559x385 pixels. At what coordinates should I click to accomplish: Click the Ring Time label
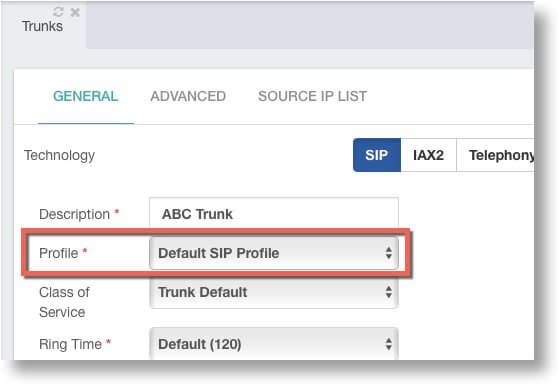(71, 344)
